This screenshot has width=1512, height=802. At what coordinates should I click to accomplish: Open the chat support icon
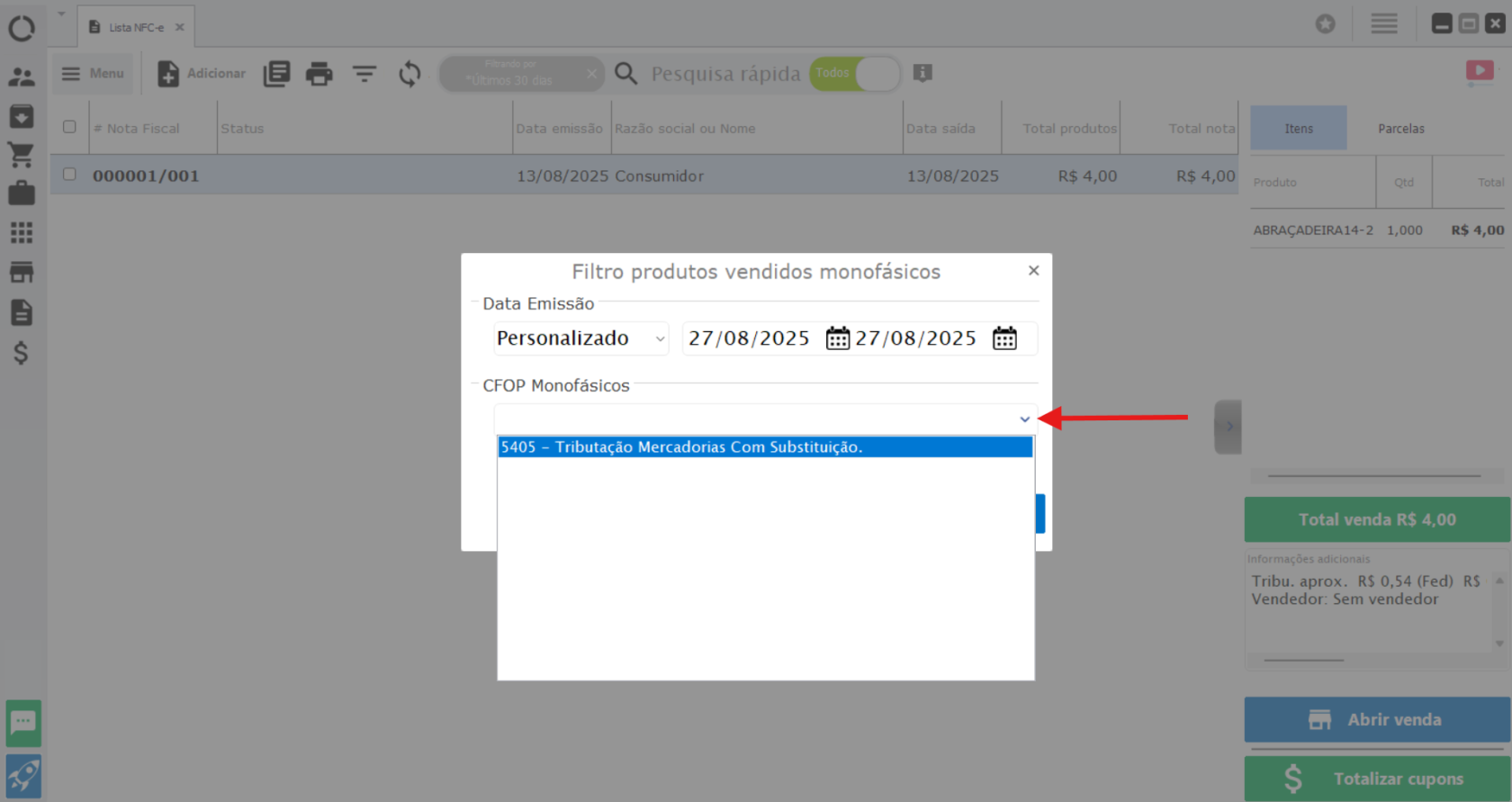tap(23, 723)
